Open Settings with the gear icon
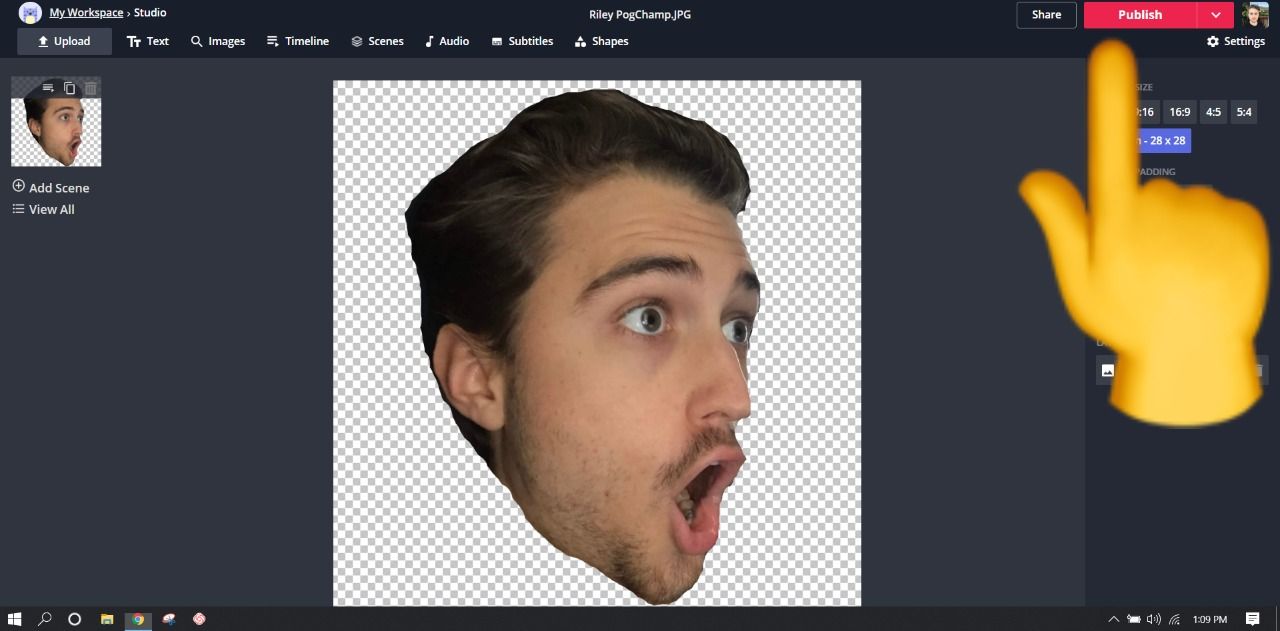 1235,41
